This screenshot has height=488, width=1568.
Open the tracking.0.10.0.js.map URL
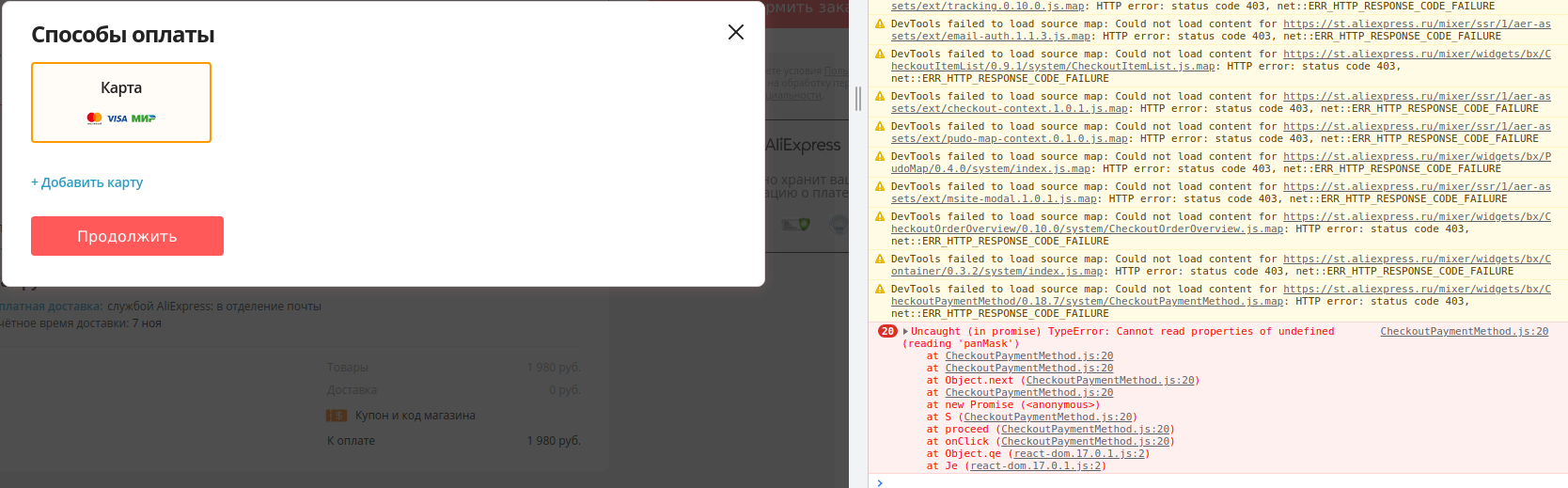pos(988,7)
